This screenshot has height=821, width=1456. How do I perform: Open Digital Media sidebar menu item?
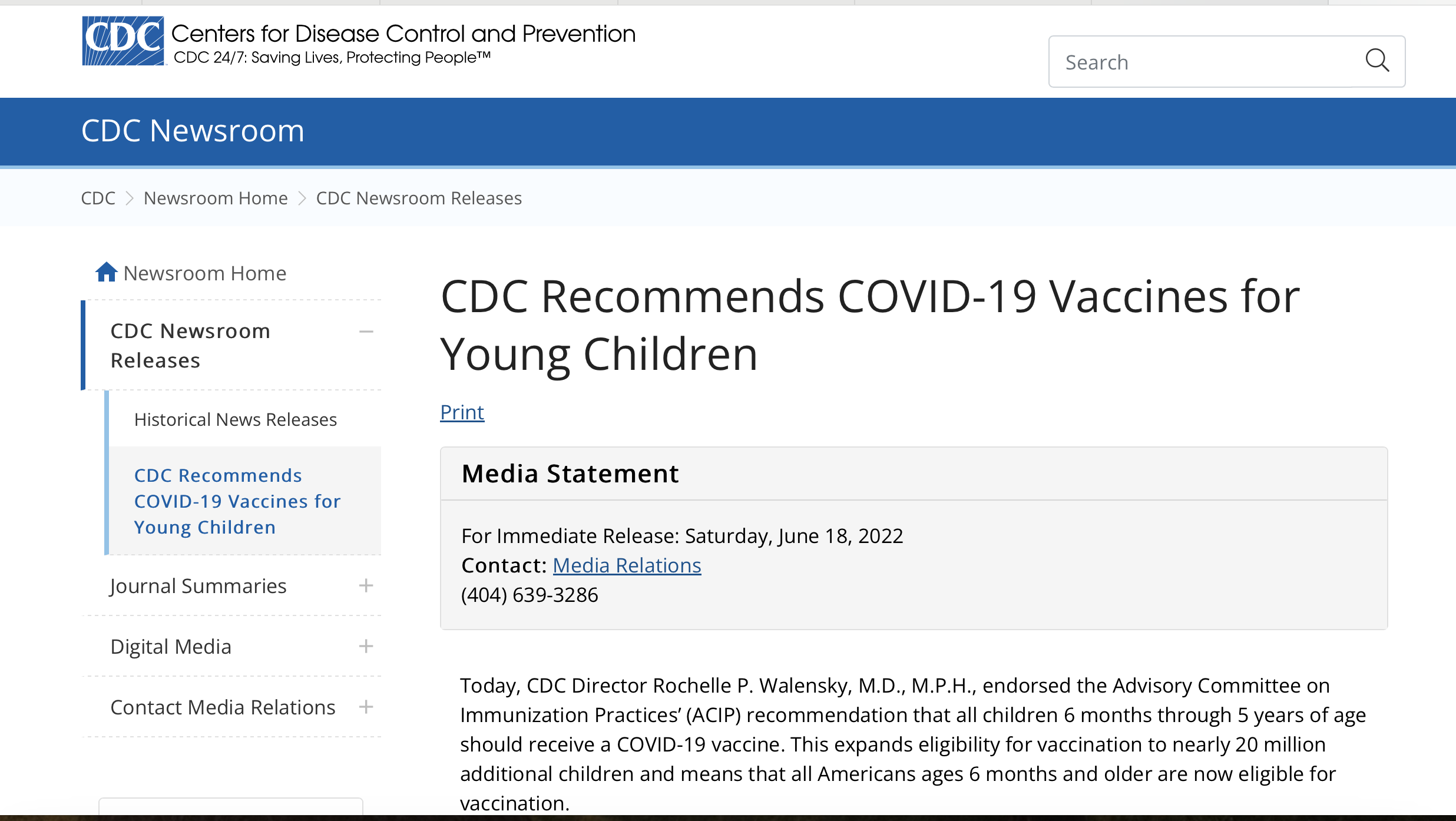[171, 647]
